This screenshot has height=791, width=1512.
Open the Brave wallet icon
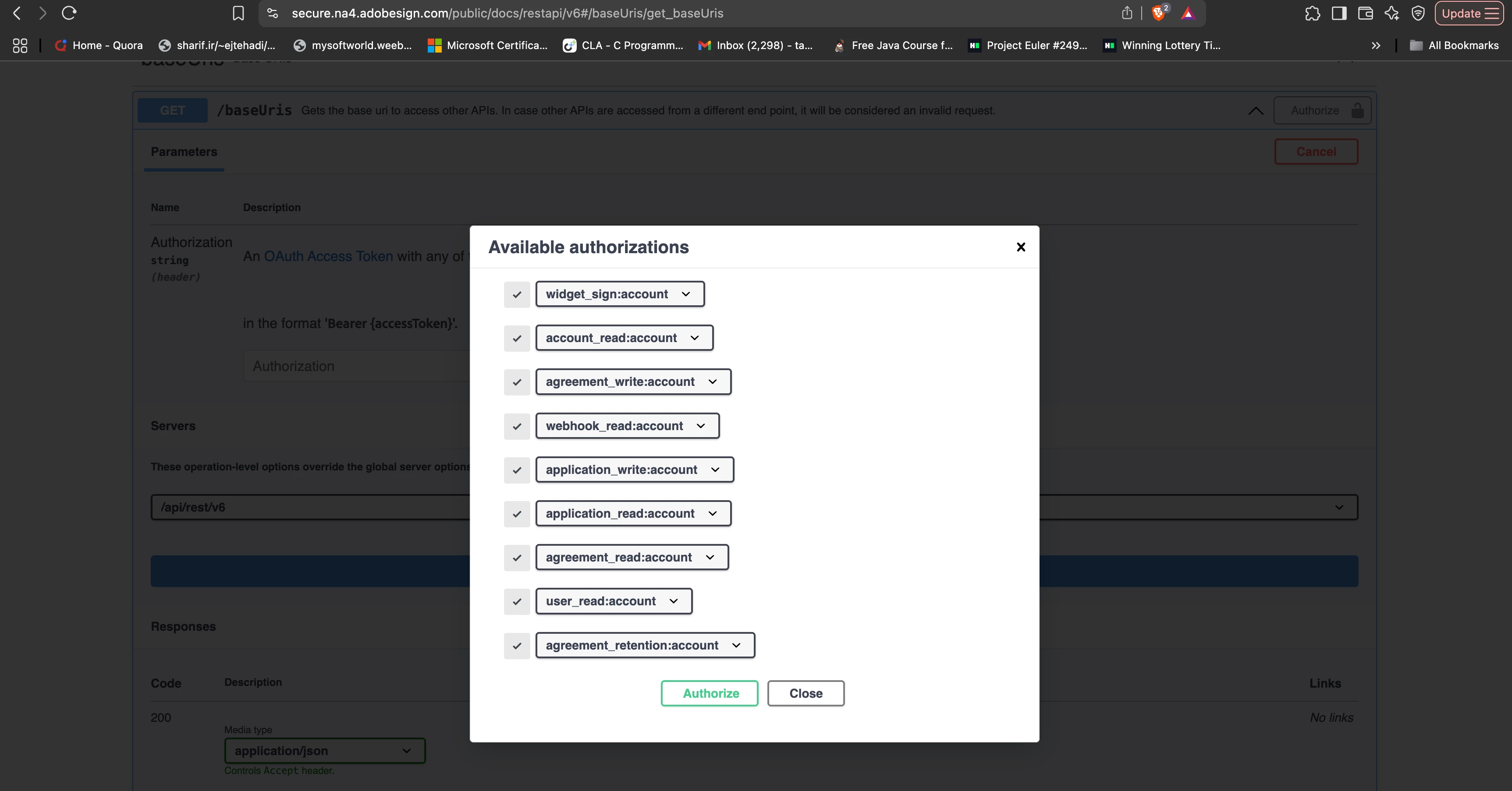pyautogui.click(x=1365, y=13)
